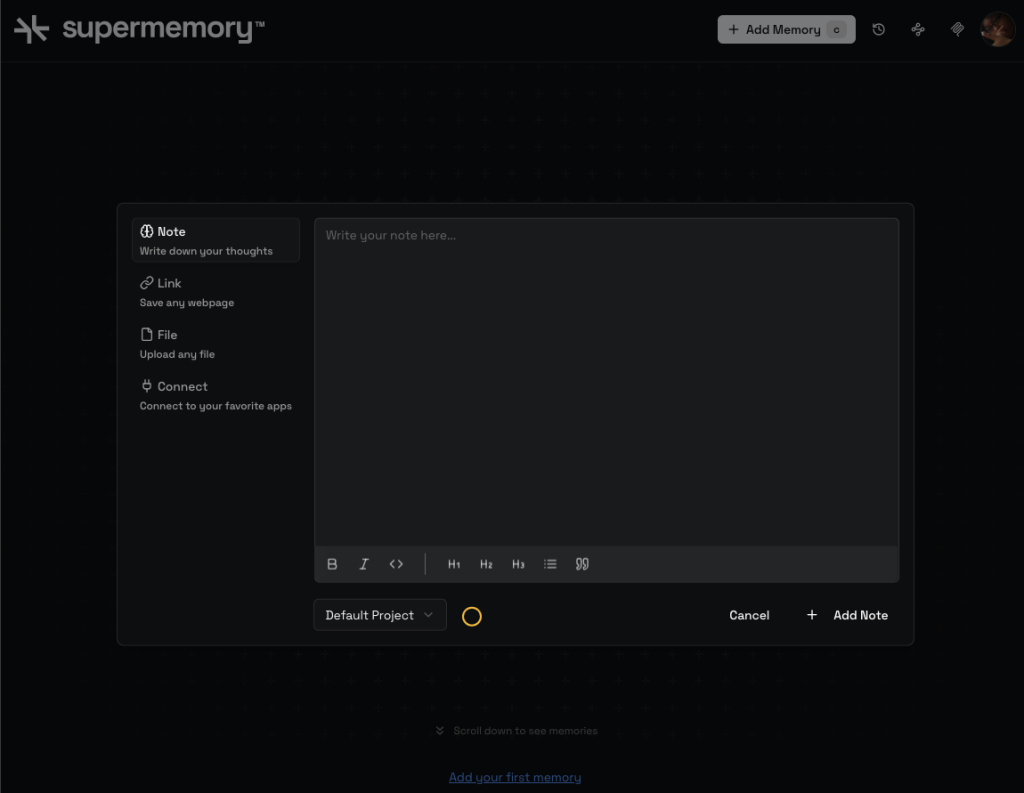Apply Heading 3 style

click(x=518, y=564)
